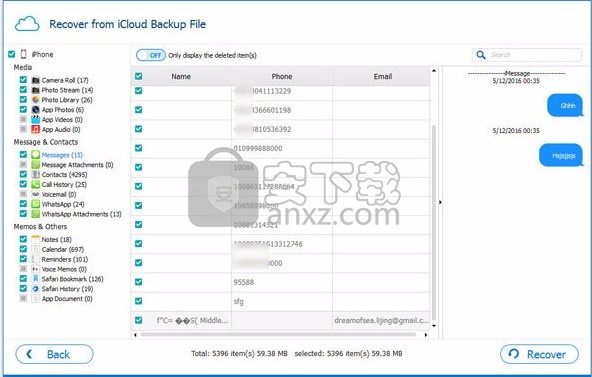
Task: Uncheck the row checkbox for 95588
Action: 139,282
